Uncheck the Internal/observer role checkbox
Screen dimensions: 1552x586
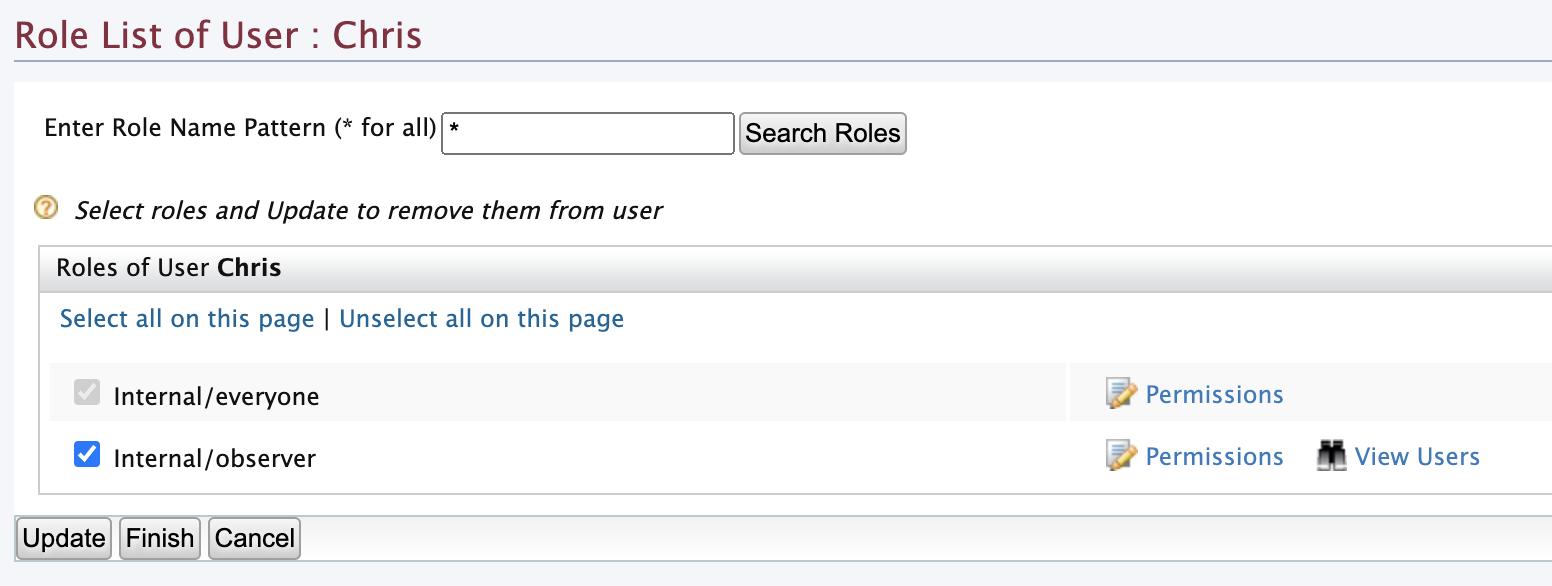87,455
